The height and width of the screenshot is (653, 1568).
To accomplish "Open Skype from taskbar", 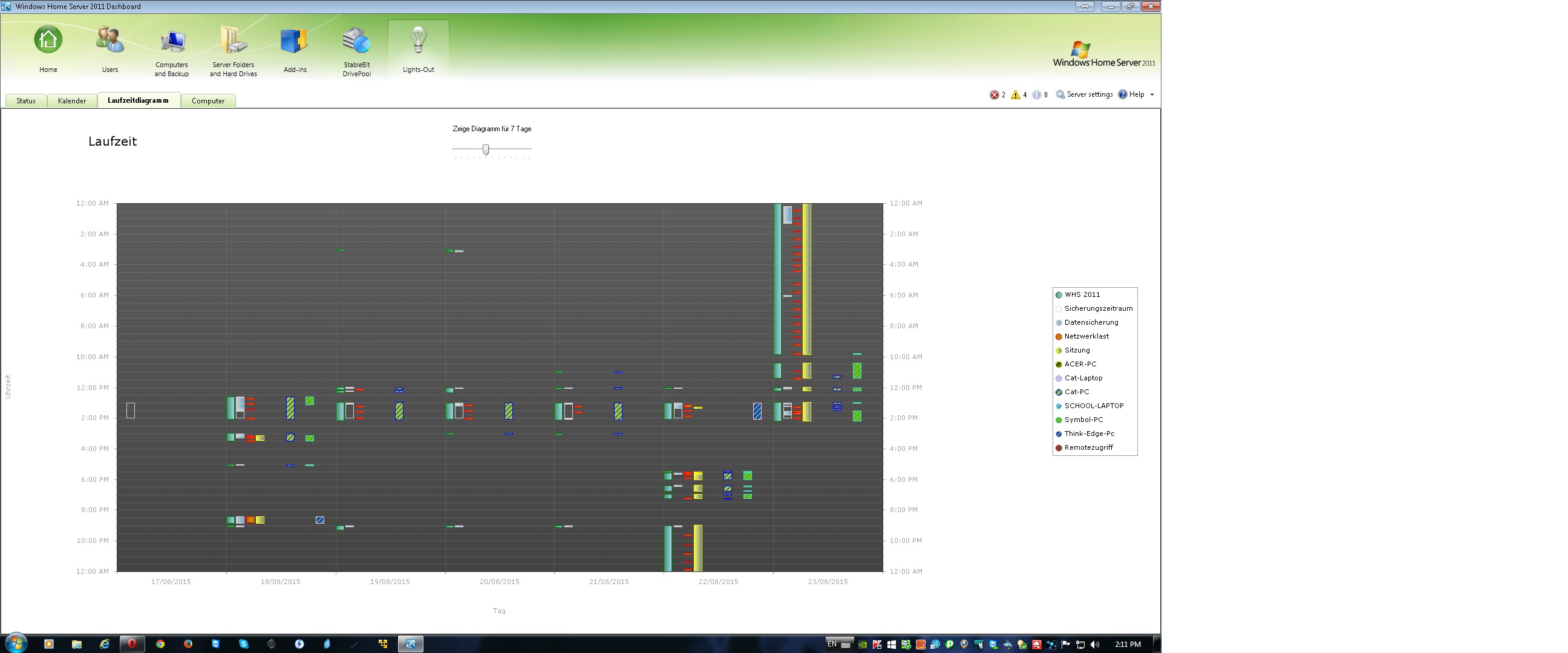I will tap(244, 644).
